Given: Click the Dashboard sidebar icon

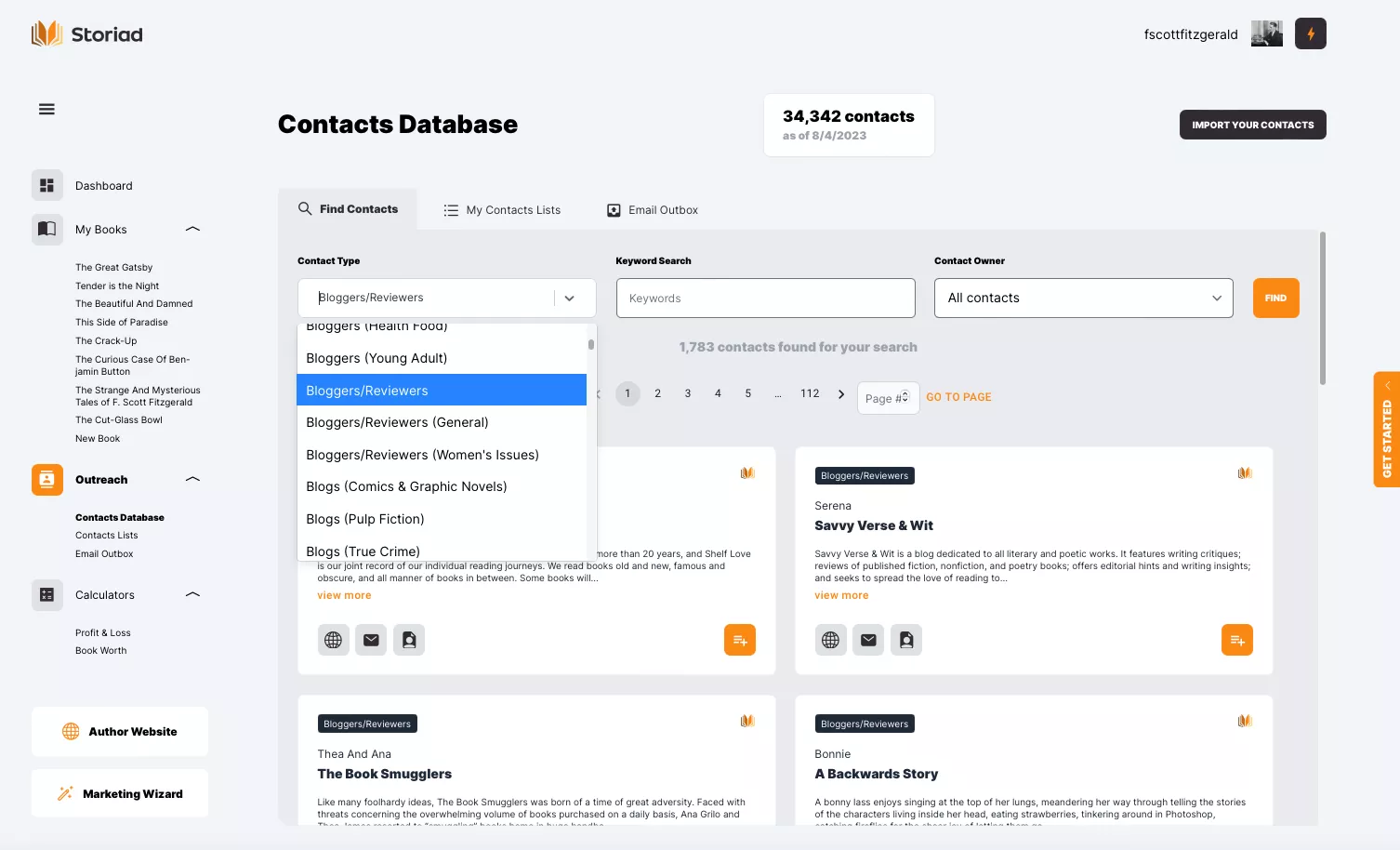Looking at the screenshot, I should [x=47, y=185].
